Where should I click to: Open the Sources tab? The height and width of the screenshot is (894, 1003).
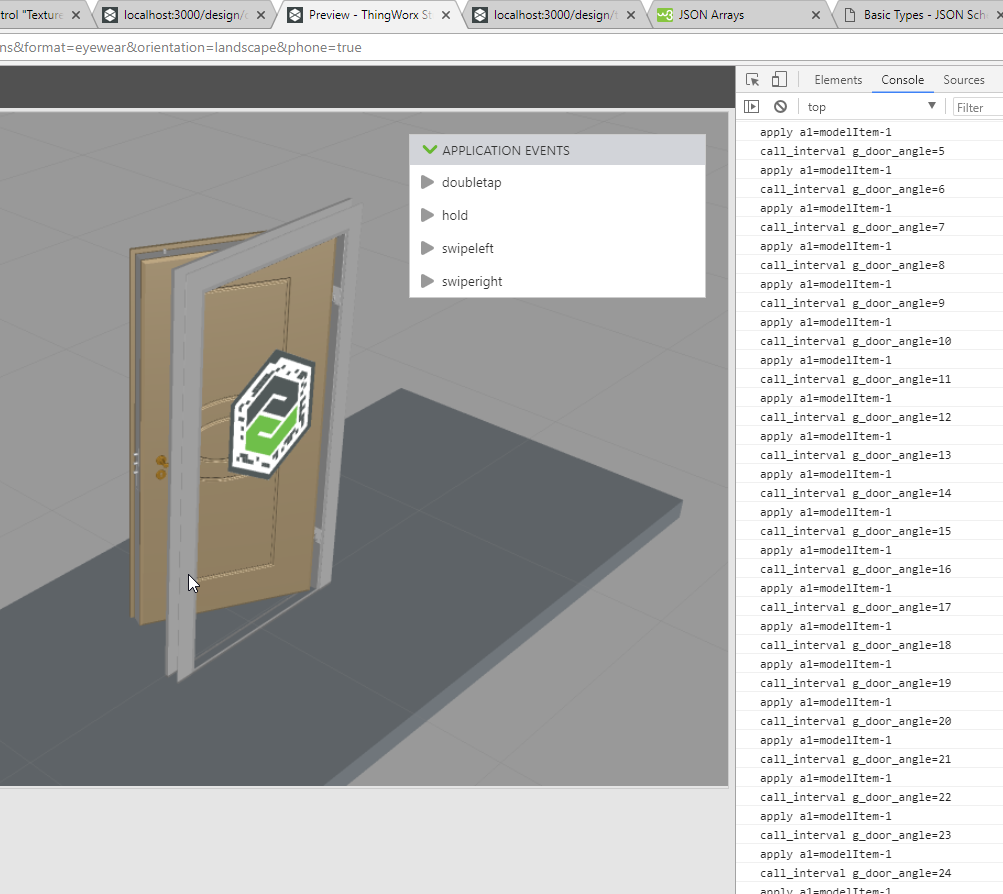[963, 80]
